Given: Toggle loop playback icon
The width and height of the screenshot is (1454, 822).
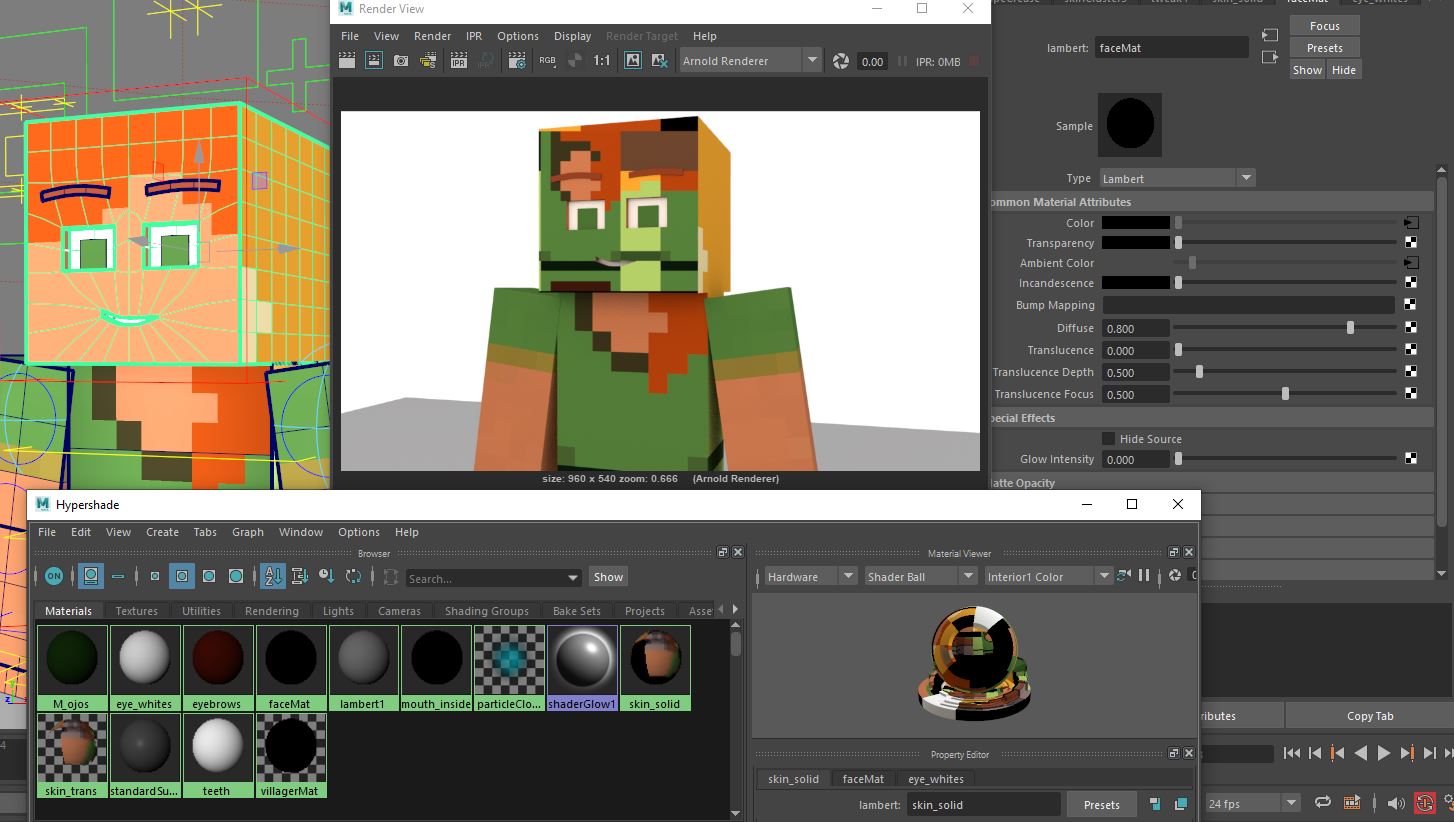Looking at the screenshot, I should (1323, 802).
